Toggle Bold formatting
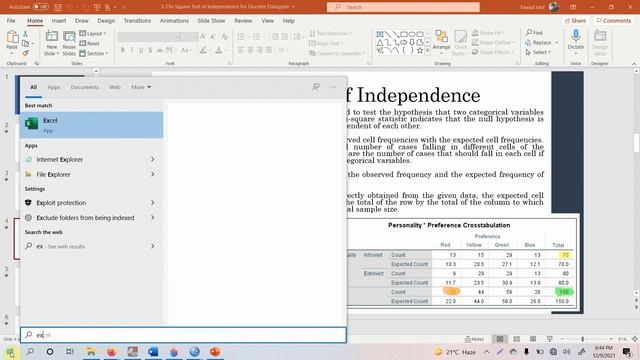The width and height of the screenshot is (640, 360). pos(122,50)
